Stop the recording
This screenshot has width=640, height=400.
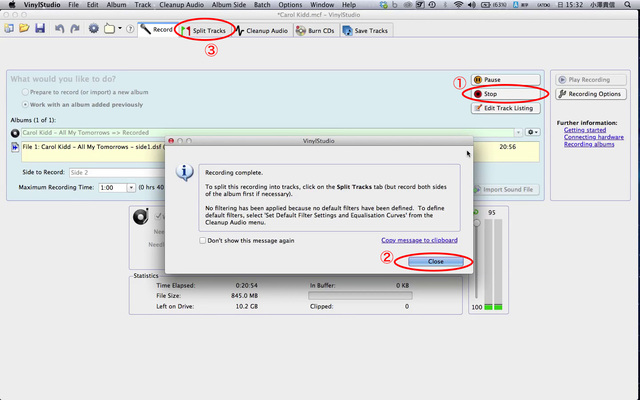click(506, 94)
